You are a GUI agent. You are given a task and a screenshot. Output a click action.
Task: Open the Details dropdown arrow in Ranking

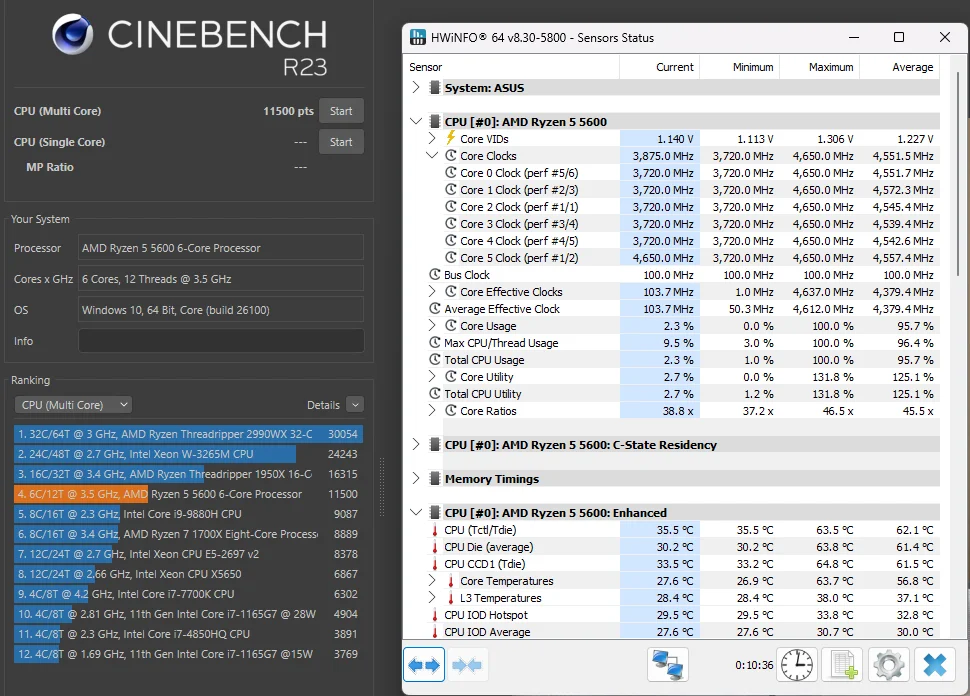[355, 405]
